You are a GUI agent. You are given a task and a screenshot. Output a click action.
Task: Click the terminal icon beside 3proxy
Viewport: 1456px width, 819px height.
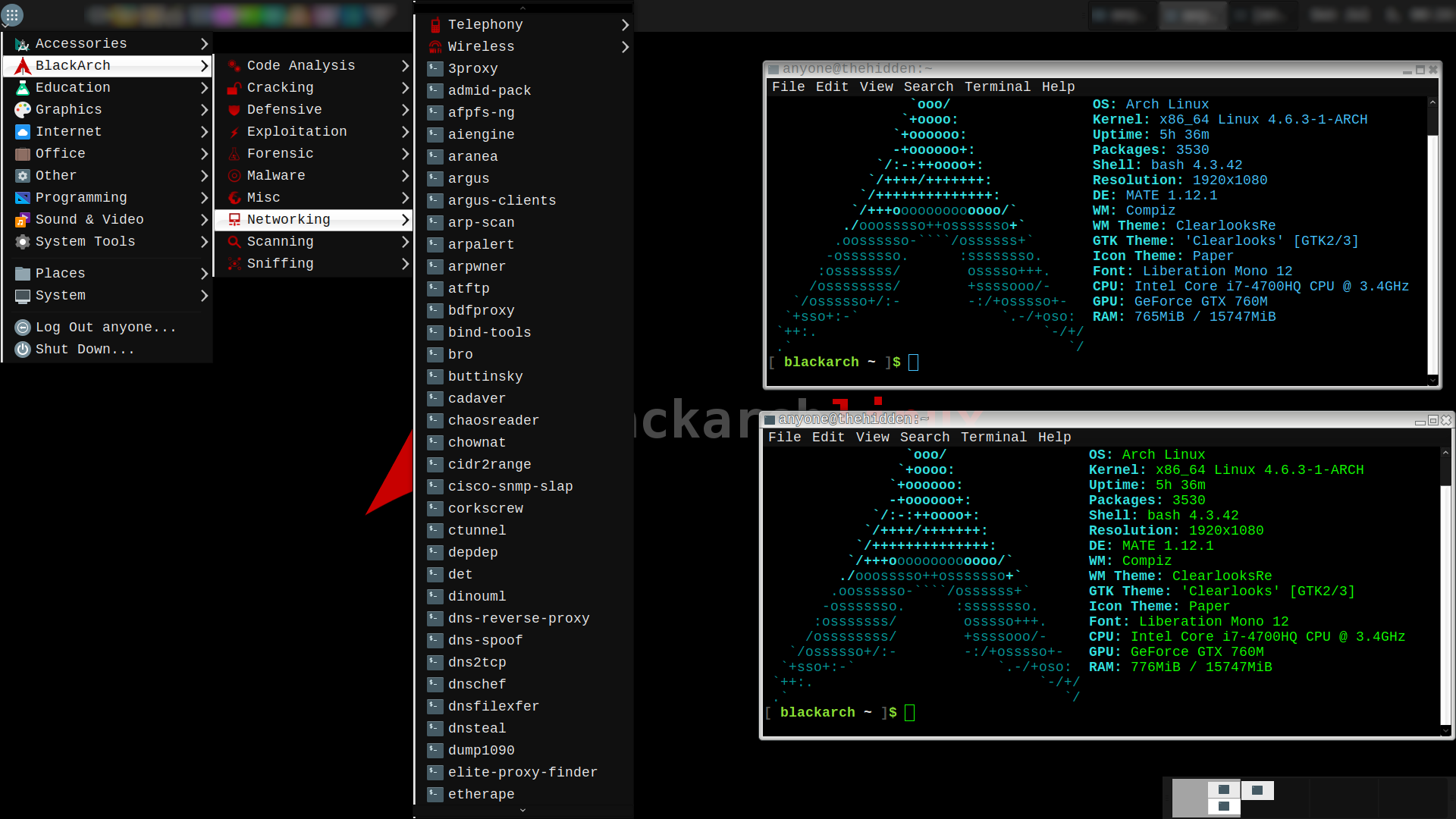click(x=435, y=69)
